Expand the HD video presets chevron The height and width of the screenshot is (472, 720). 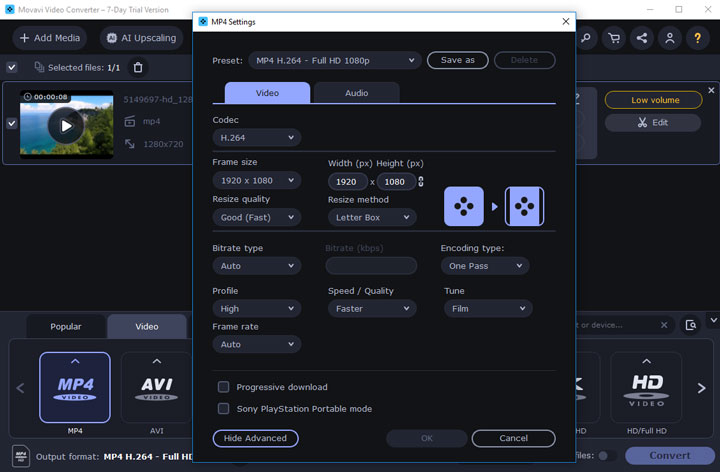pyautogui.click(x=647, y=361)
